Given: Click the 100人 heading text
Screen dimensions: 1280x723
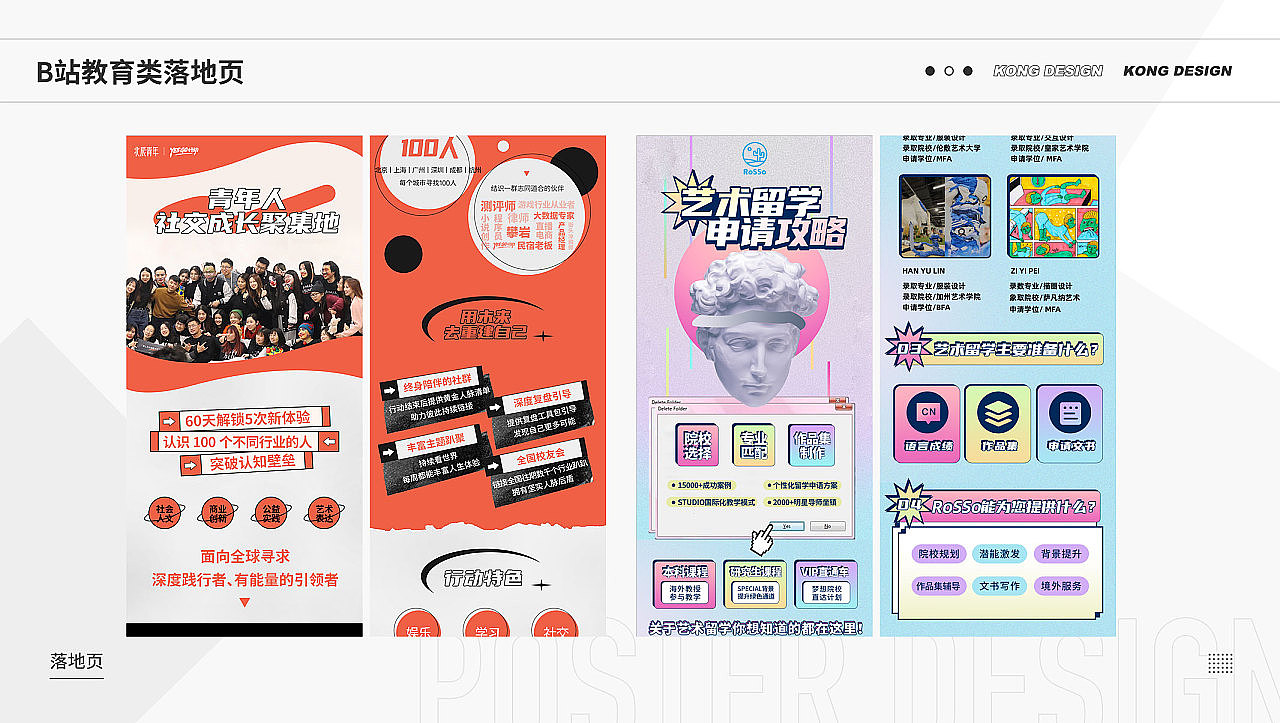Looking at the screenshot, I should click(x=428, y=149).
